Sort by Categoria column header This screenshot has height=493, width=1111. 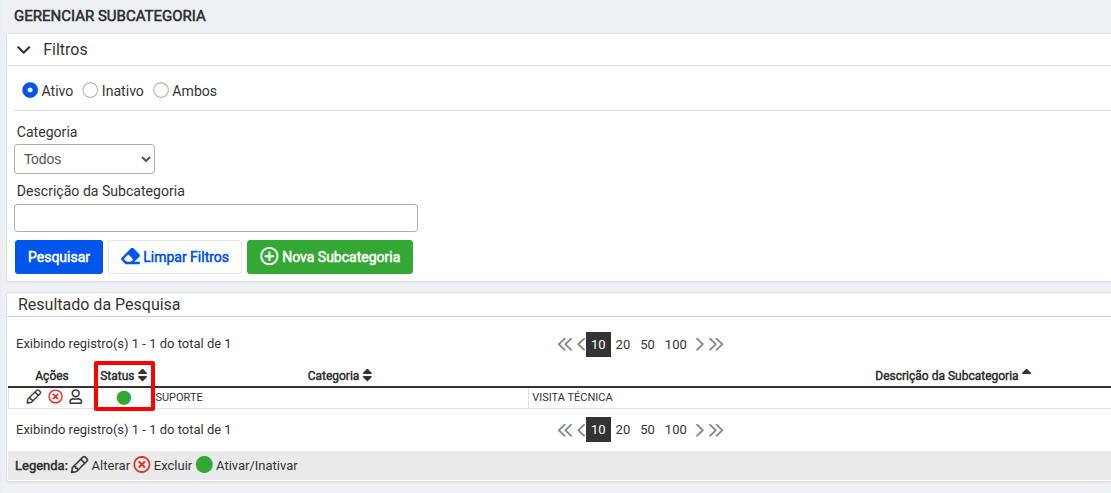[x=339, y=376]
